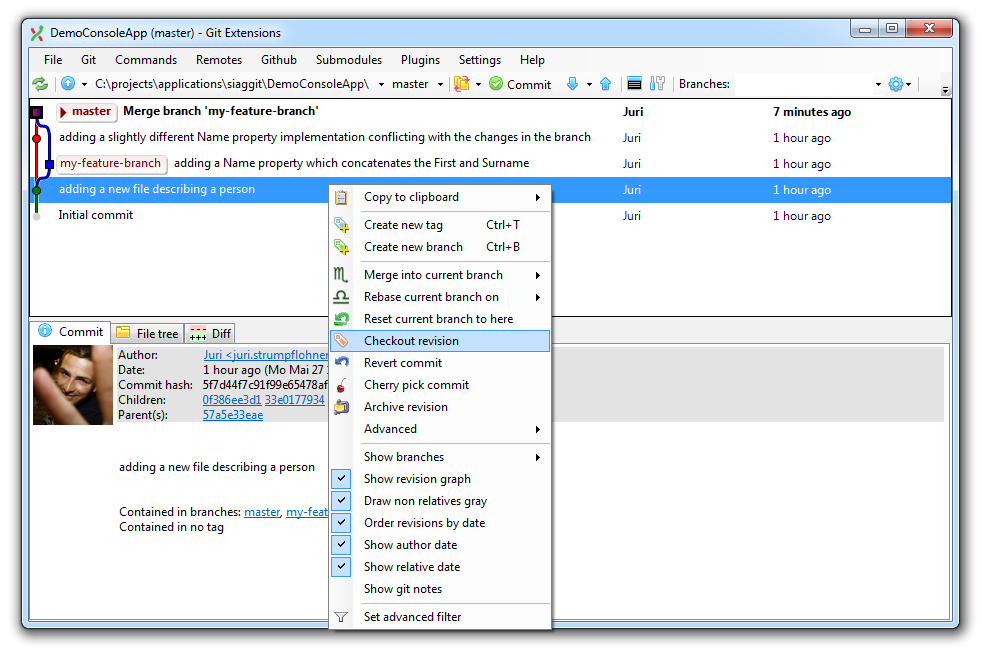Select Checkout revision from context menu
981x652 pixels.
[x=411, y=341]
